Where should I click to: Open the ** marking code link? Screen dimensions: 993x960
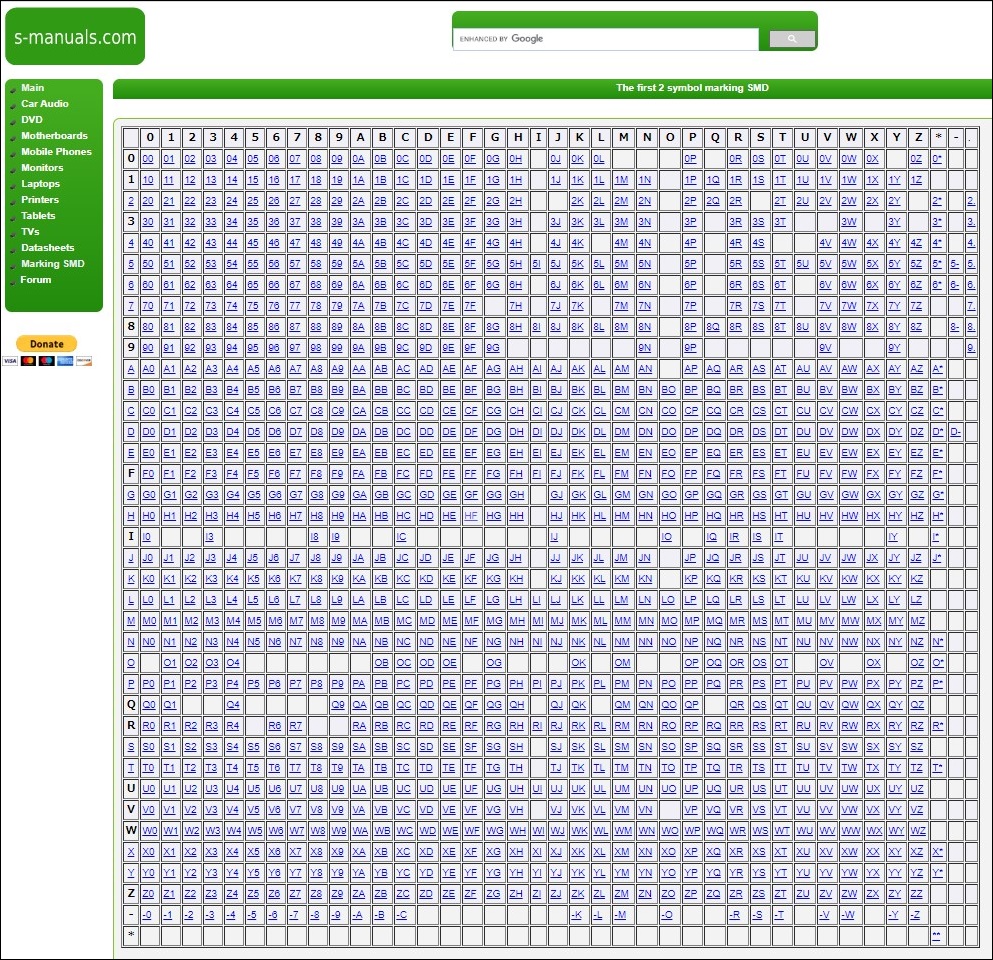tap(936, 935)
